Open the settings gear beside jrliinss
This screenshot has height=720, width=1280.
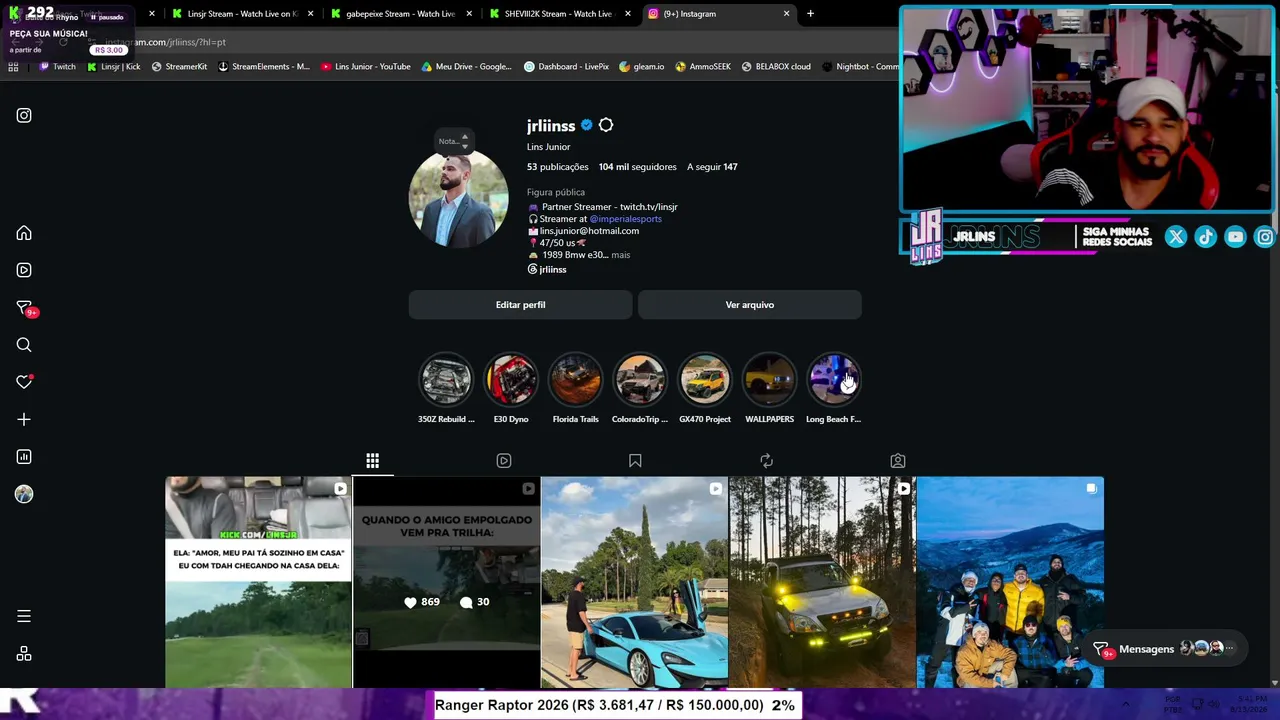pos(606,125)
